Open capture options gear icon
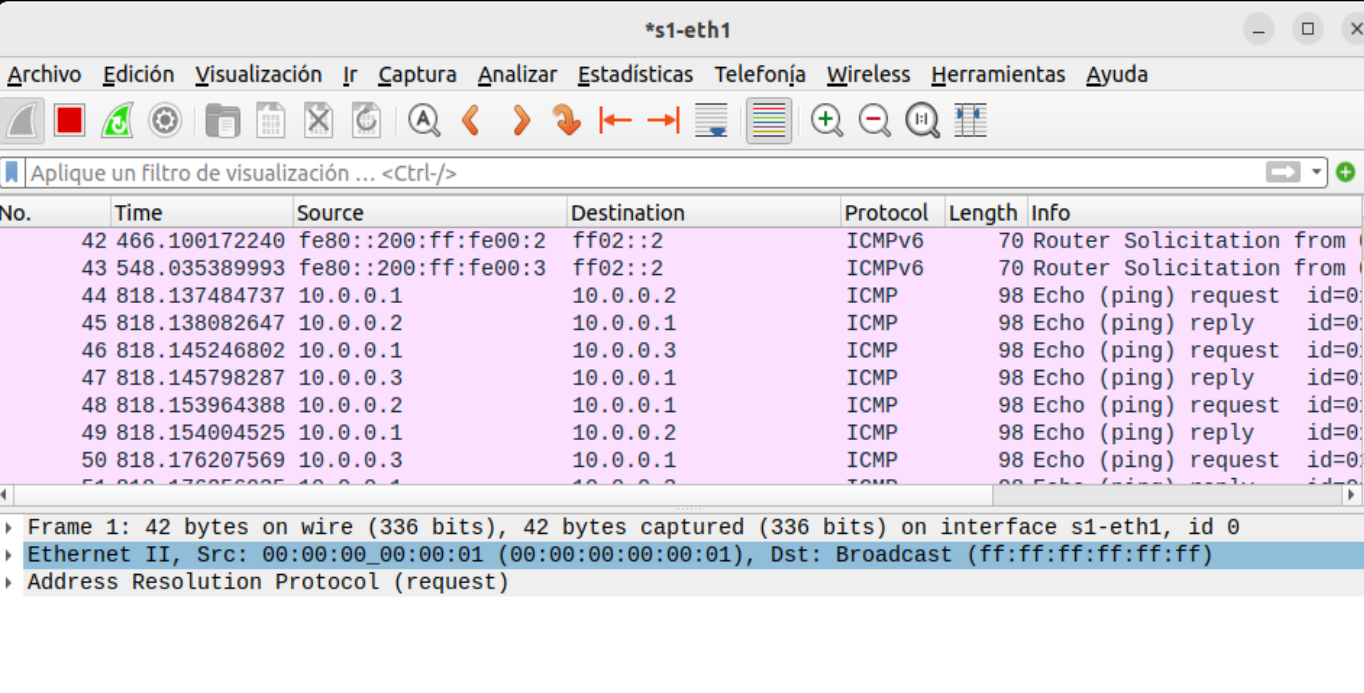Screen dimensions: 1364x693 pyautogui.click(x=165, y=121)
